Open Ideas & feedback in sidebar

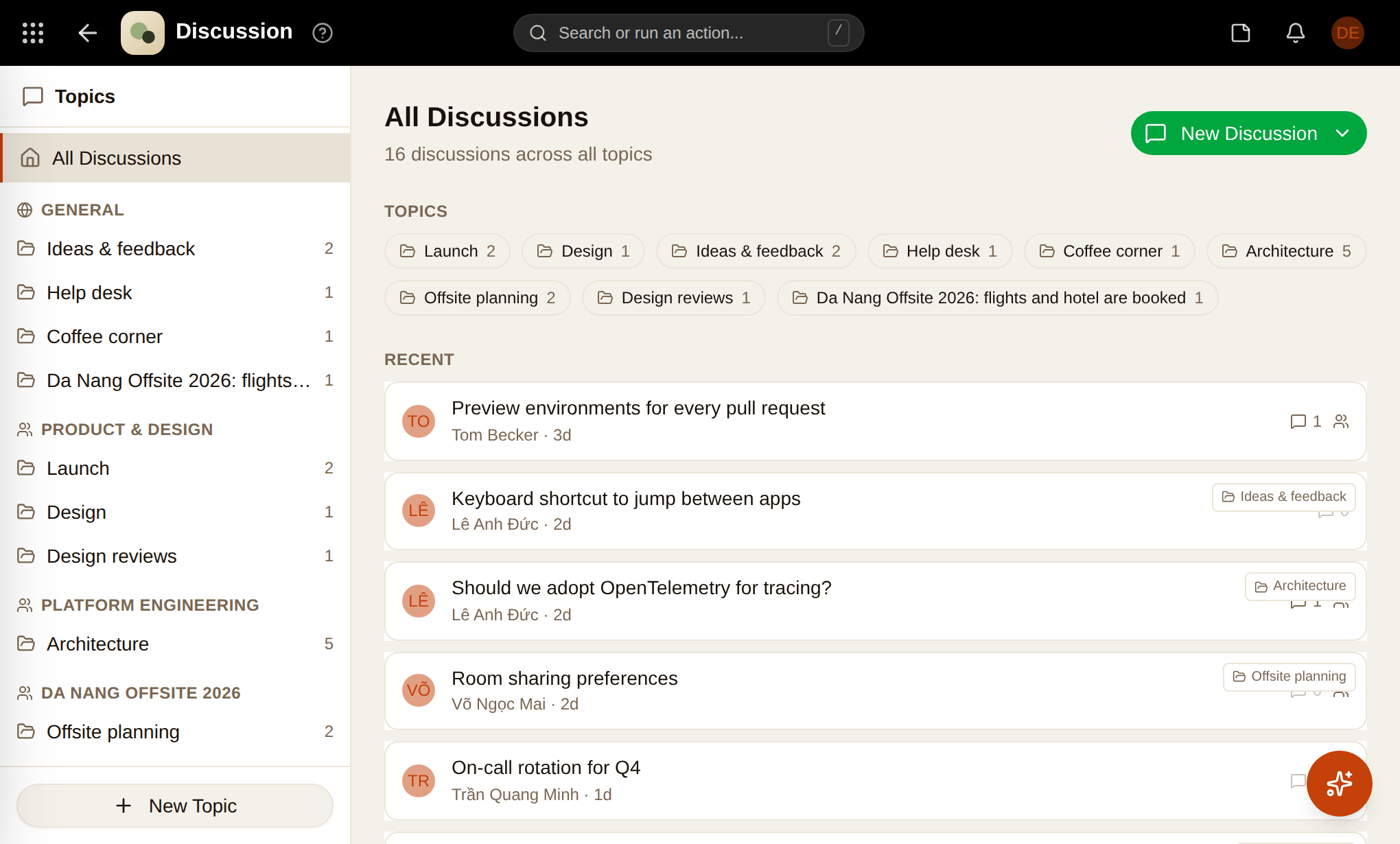point(175,248)
